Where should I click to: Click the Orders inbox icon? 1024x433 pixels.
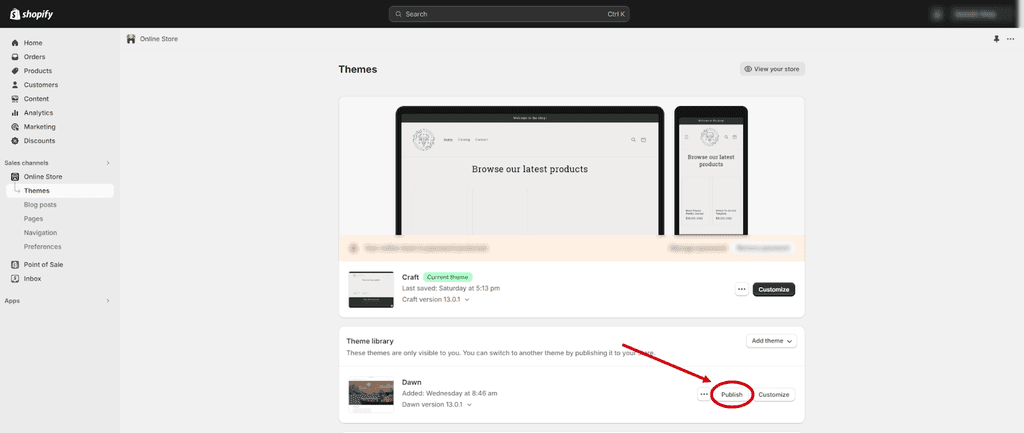(15, 57)
